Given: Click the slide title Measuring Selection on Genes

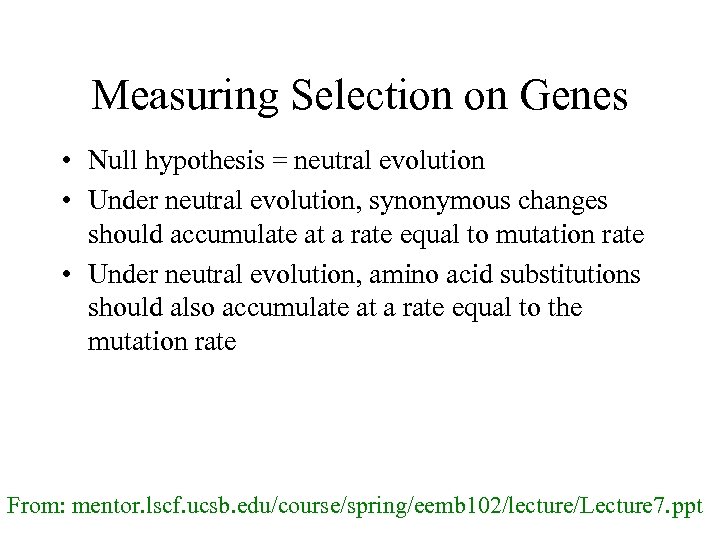Looking at the screenshot, I should point(359,96).
